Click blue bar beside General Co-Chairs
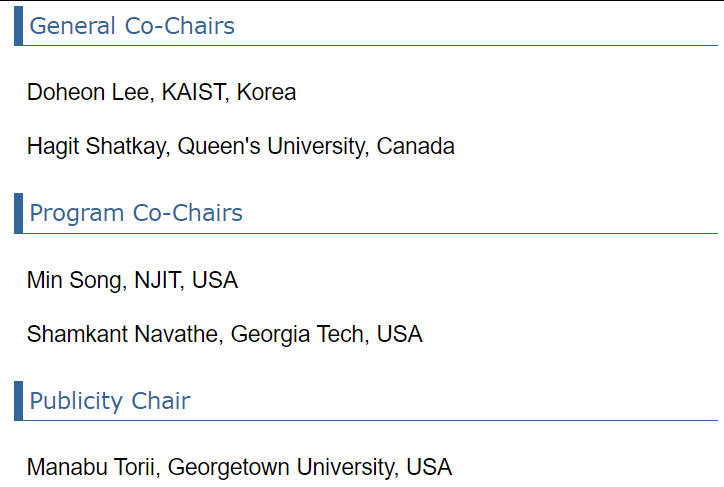724x487 pixels. click(18, 26)
